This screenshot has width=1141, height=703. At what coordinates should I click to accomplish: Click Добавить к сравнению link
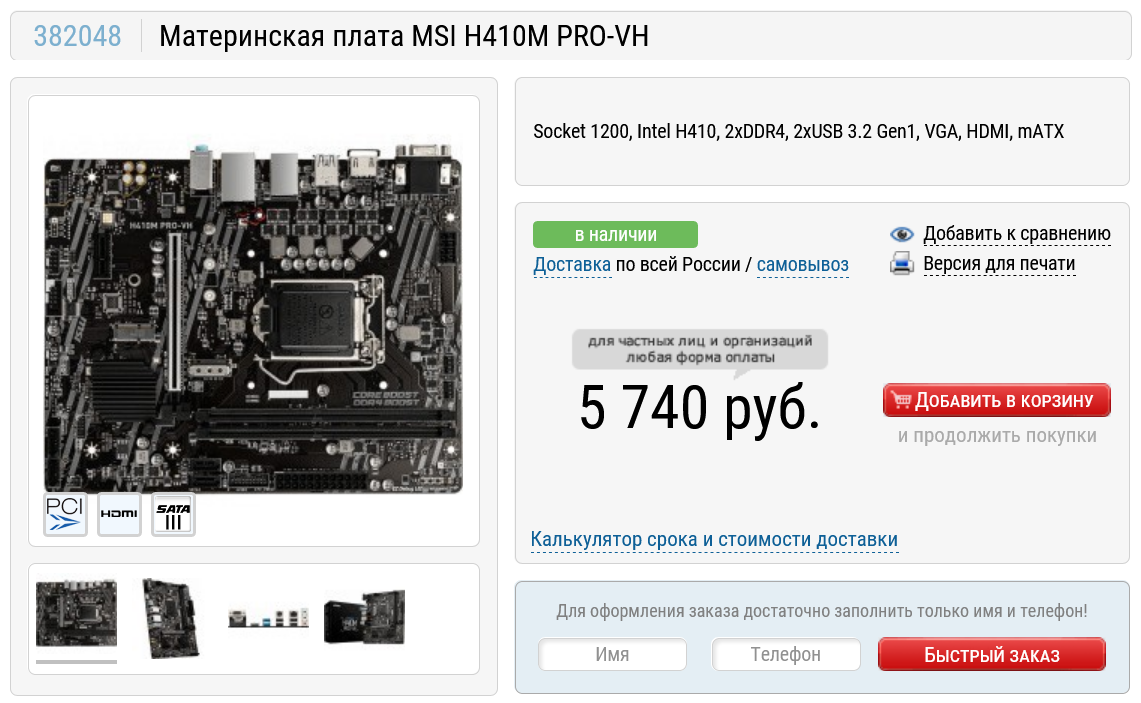tap(1017, 234)
